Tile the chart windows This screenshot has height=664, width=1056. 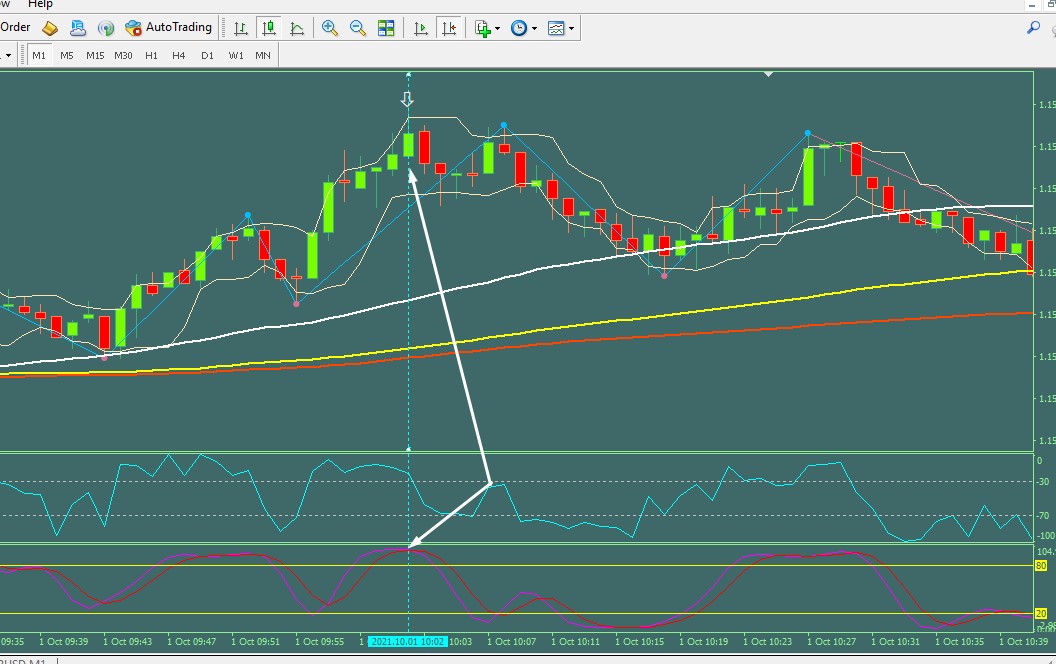386,28
